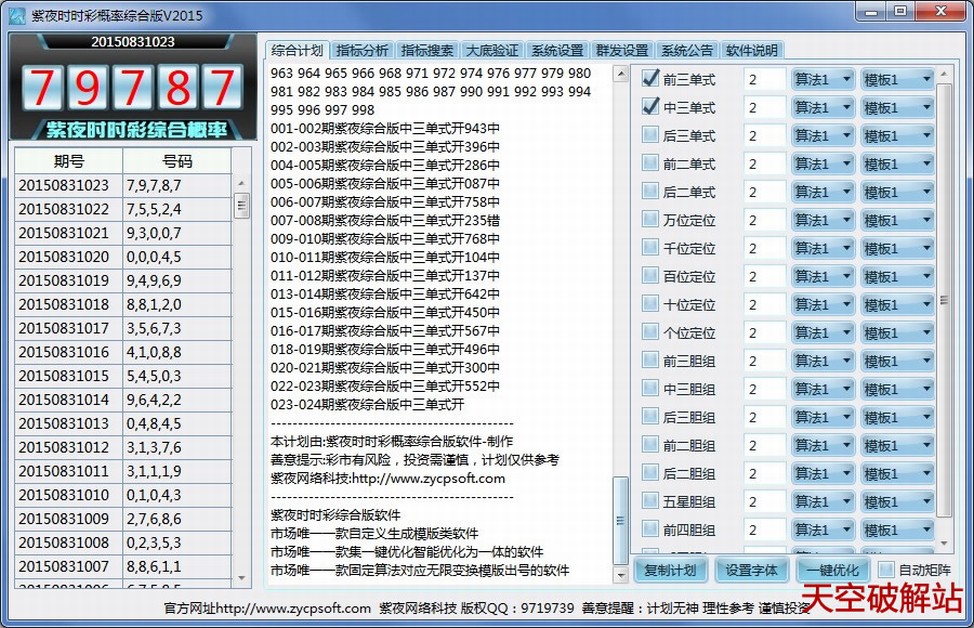Switch to the 指标分析 tab
The image size is (974, 628).
(362, 49)
